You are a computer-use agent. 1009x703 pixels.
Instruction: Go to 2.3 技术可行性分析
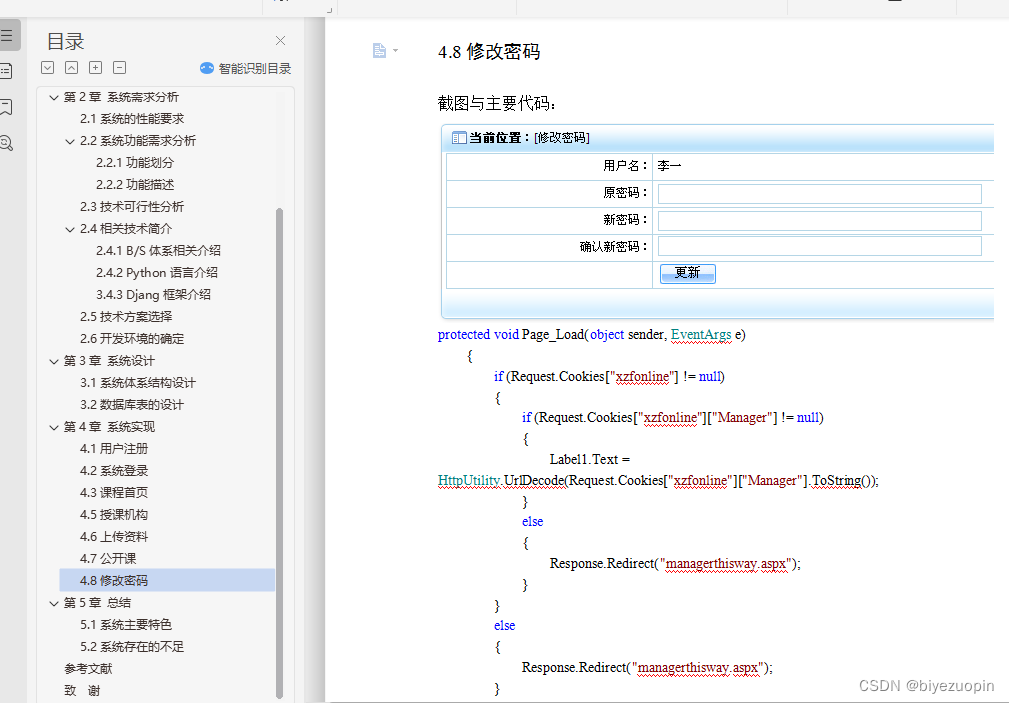132,207
